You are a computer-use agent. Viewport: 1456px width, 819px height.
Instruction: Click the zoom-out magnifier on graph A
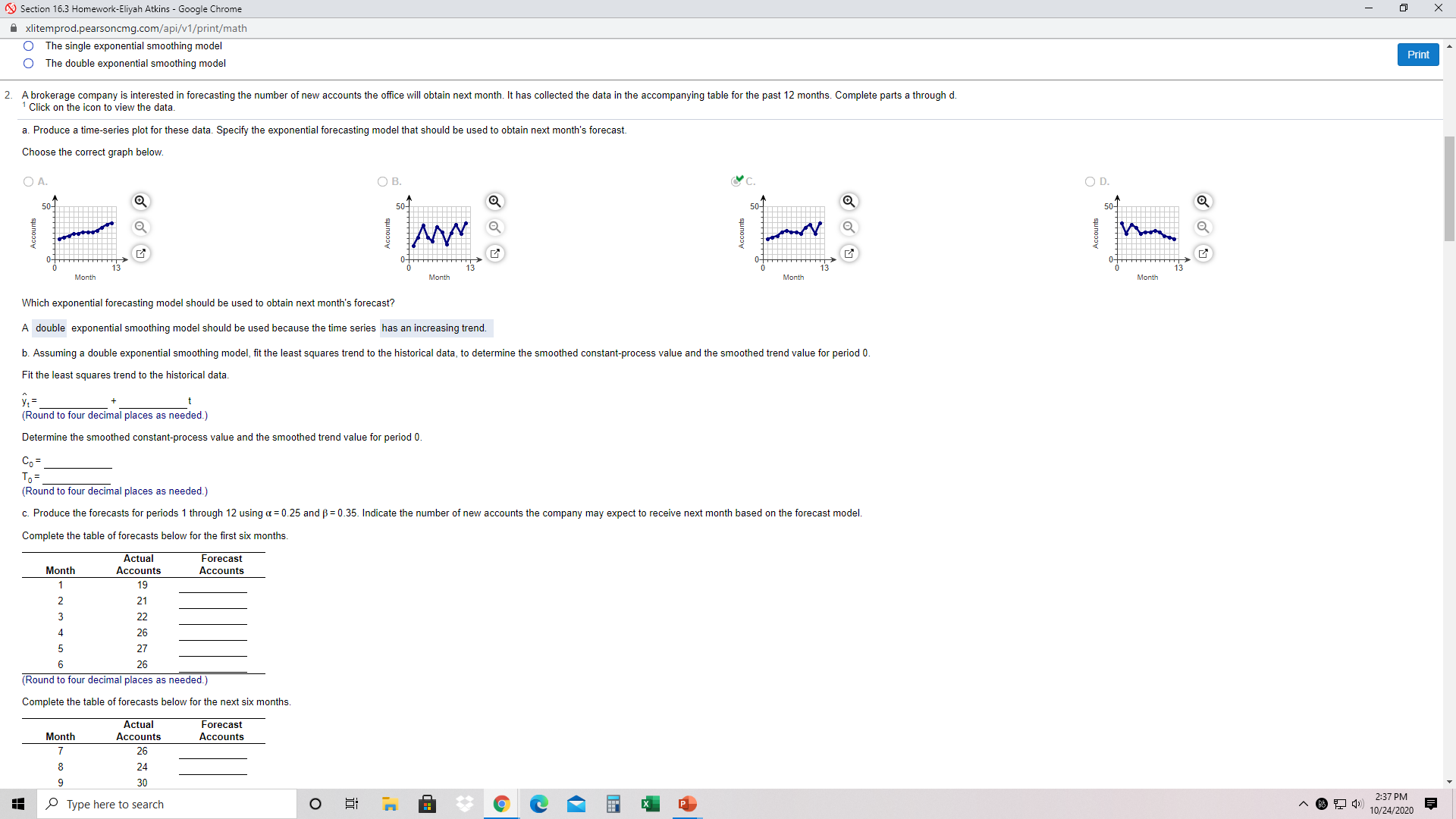tap(140, 227)
